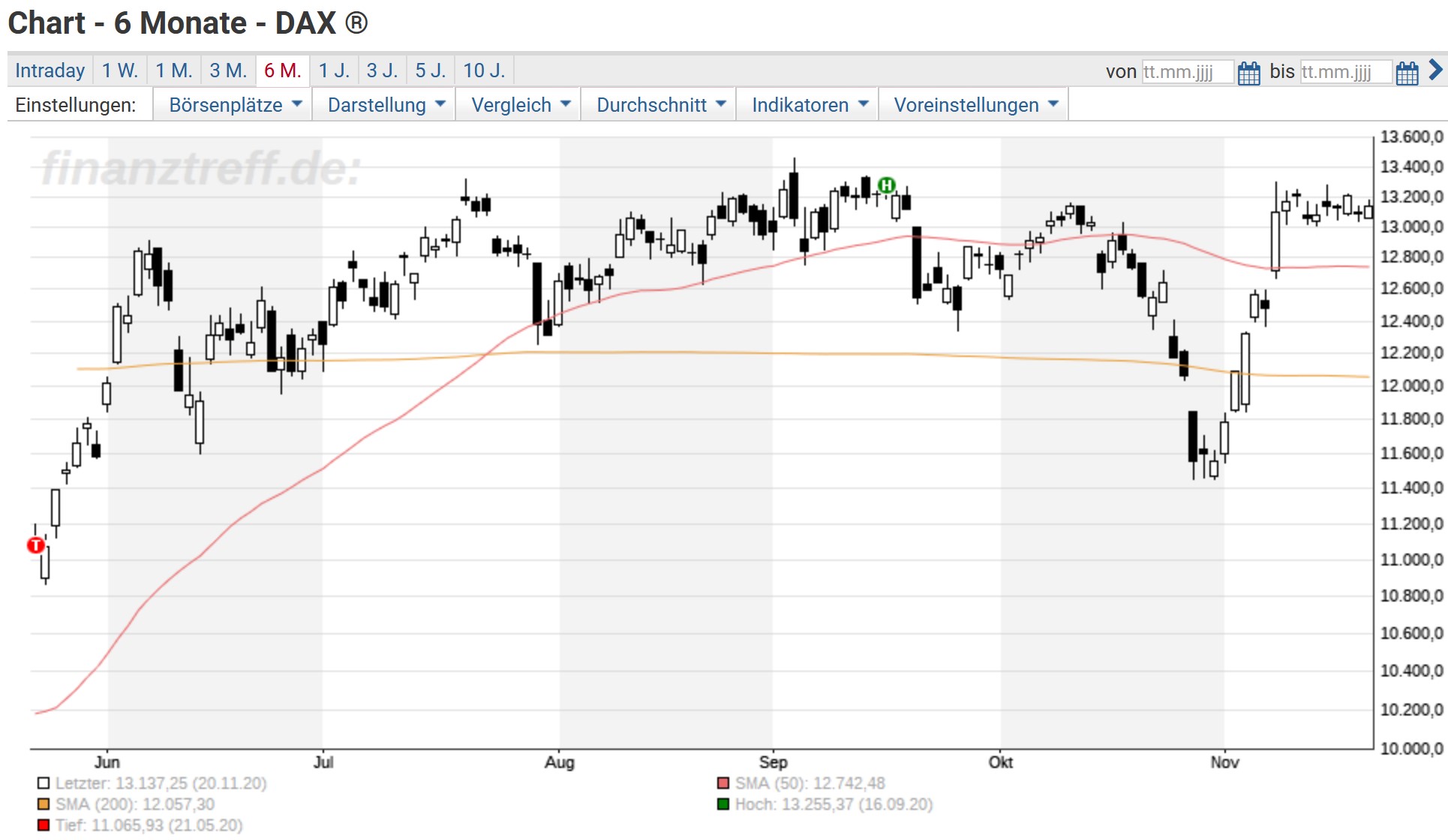Viewport: 1448px width, 840px height.
Task: Expand the Börsenplätze dropdown
Action: coord(233,105)
